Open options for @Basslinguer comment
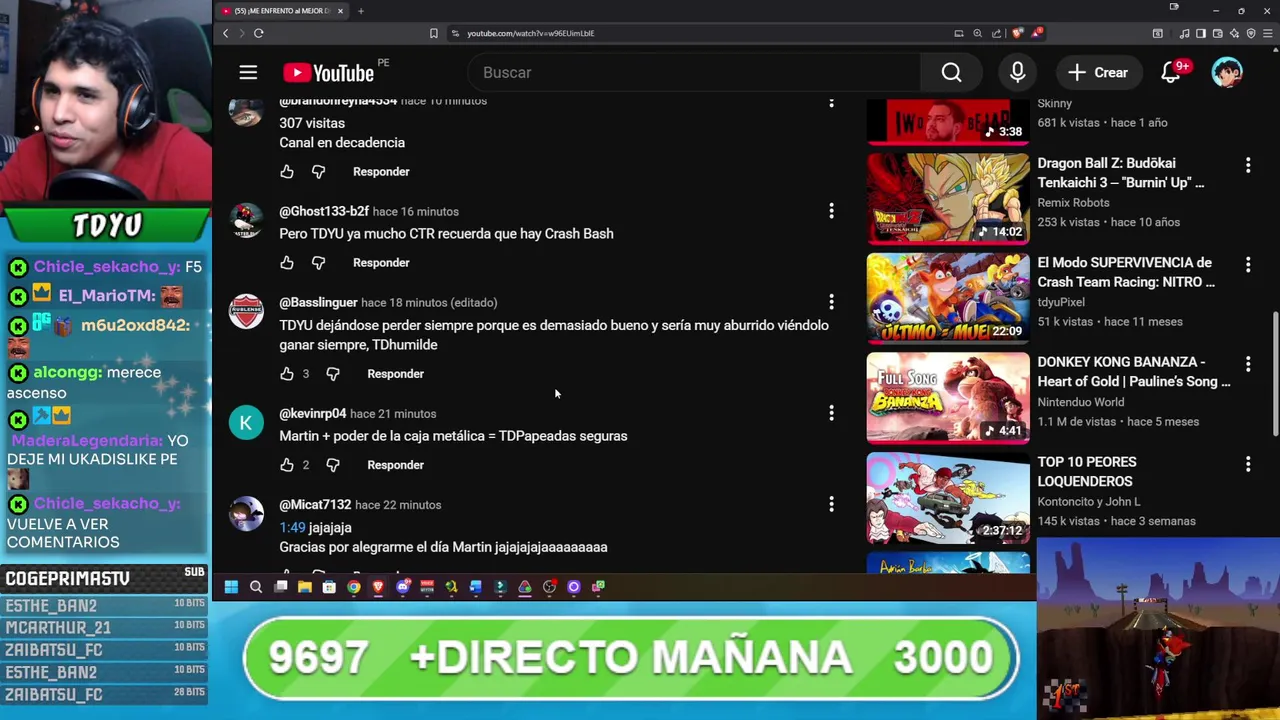Viewport: 1280px width, 720px height. [x=831, y=302]
